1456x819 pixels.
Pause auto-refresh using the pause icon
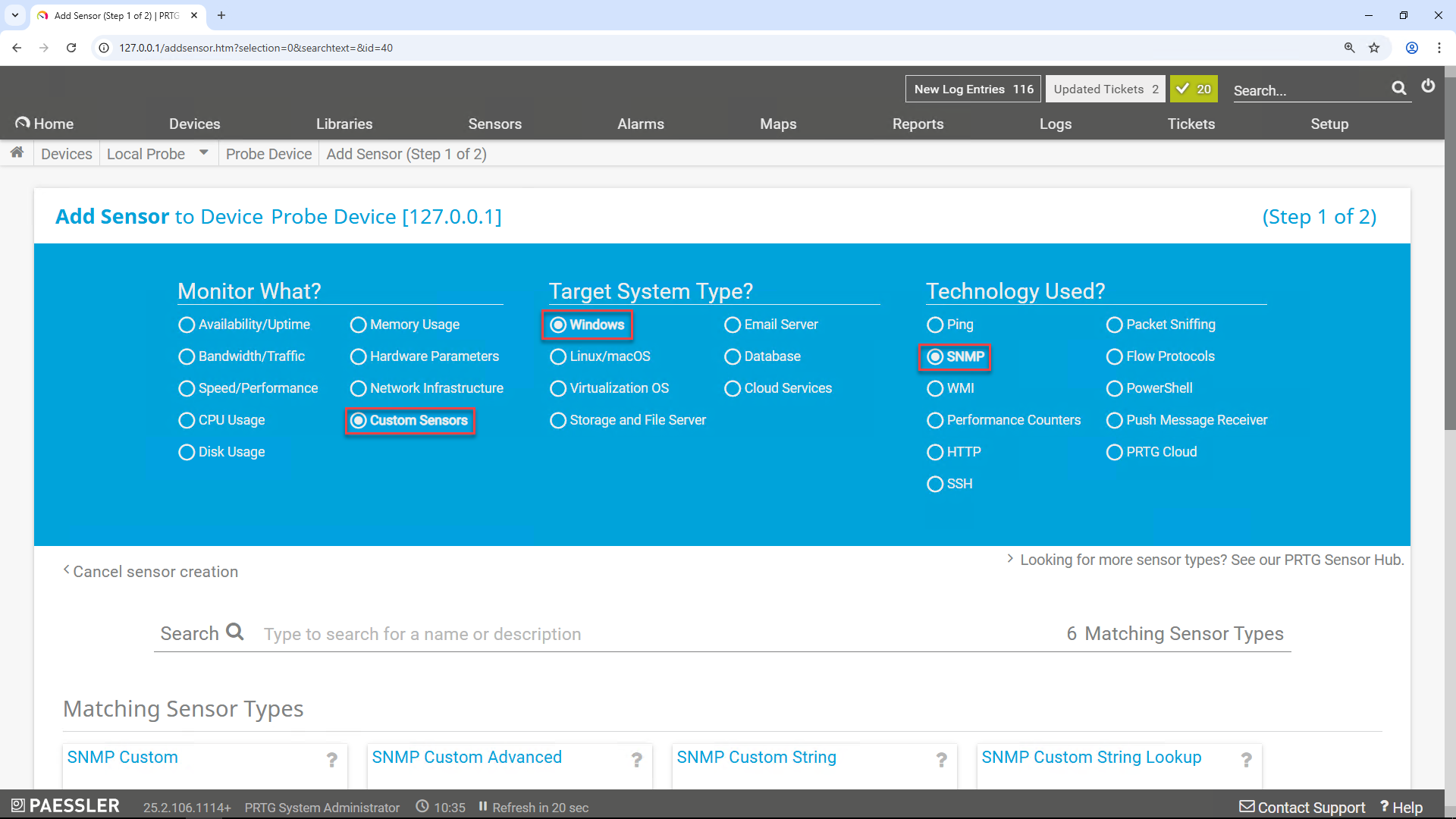(483, 807)
